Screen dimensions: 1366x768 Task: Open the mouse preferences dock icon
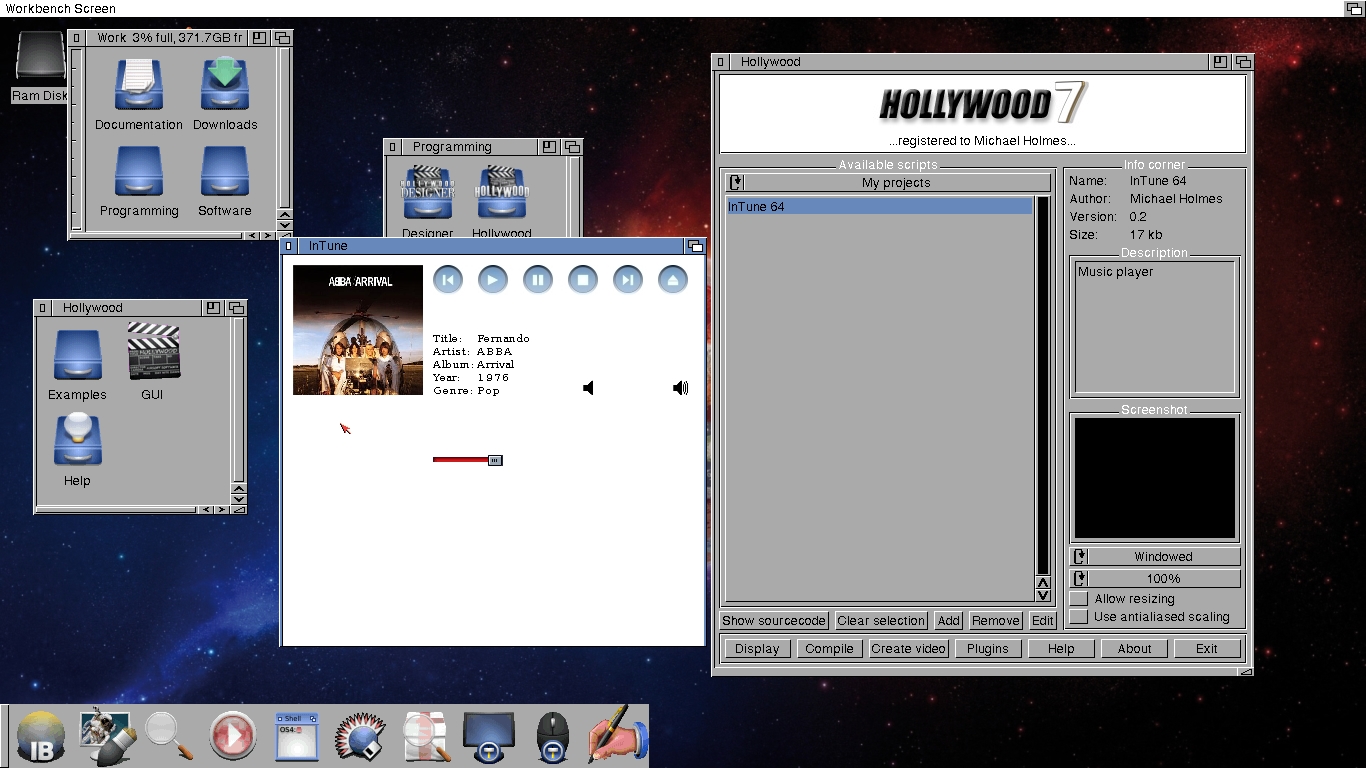(x=553, y=738)
